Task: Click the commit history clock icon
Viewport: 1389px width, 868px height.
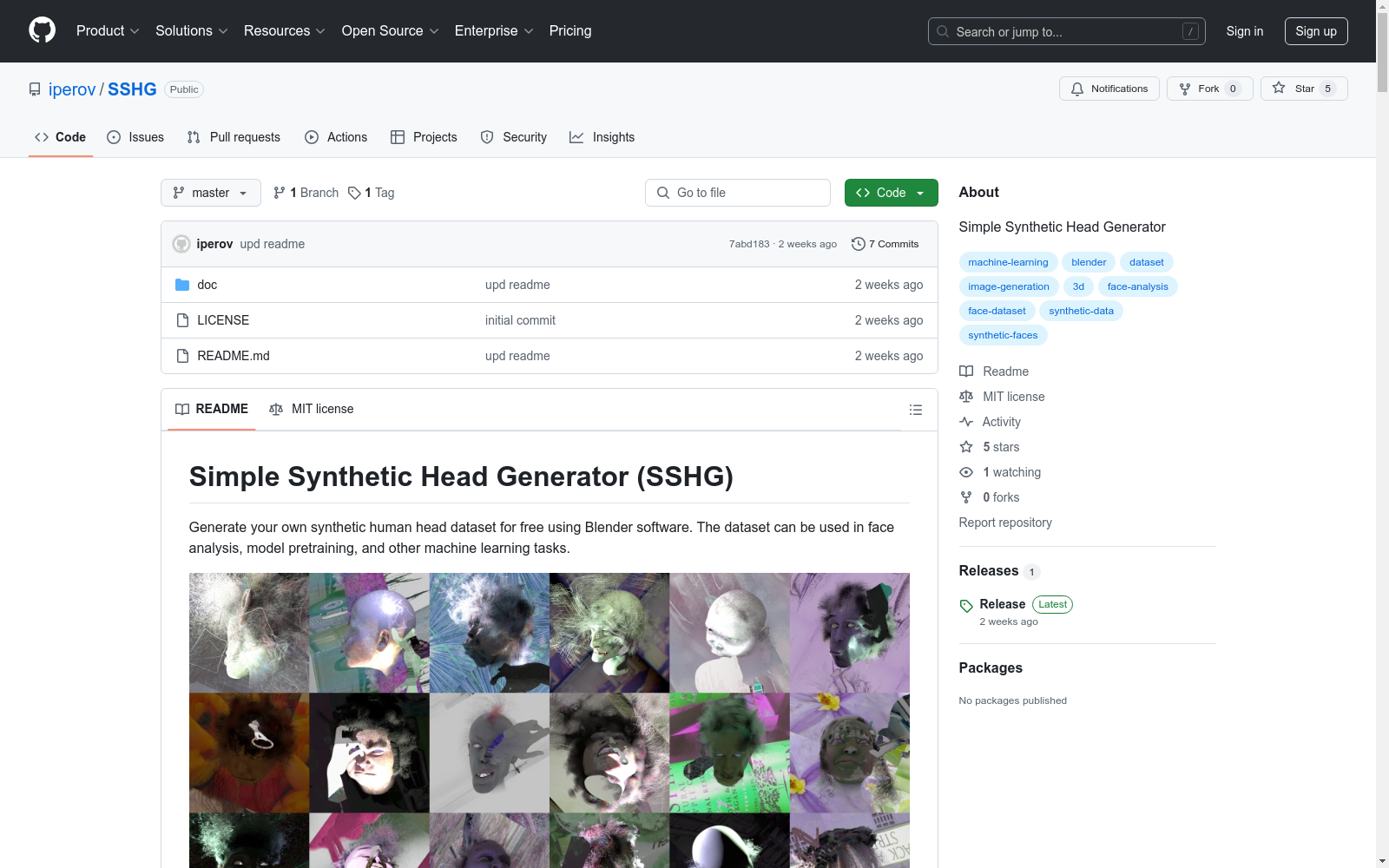Action: click(859, 244)
